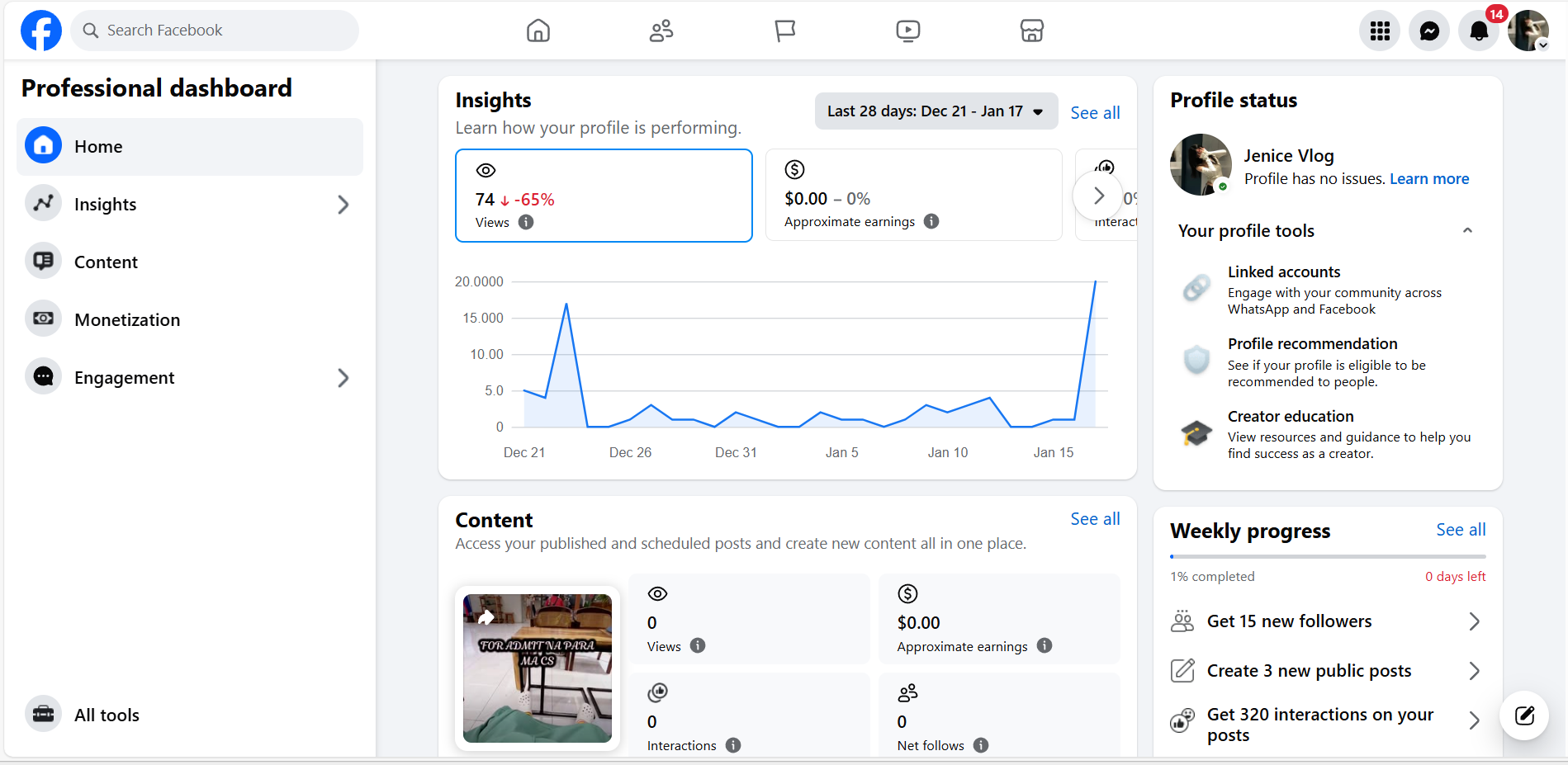
Task: Click the 0 days left text
Action: click(x=1455, y=577)
